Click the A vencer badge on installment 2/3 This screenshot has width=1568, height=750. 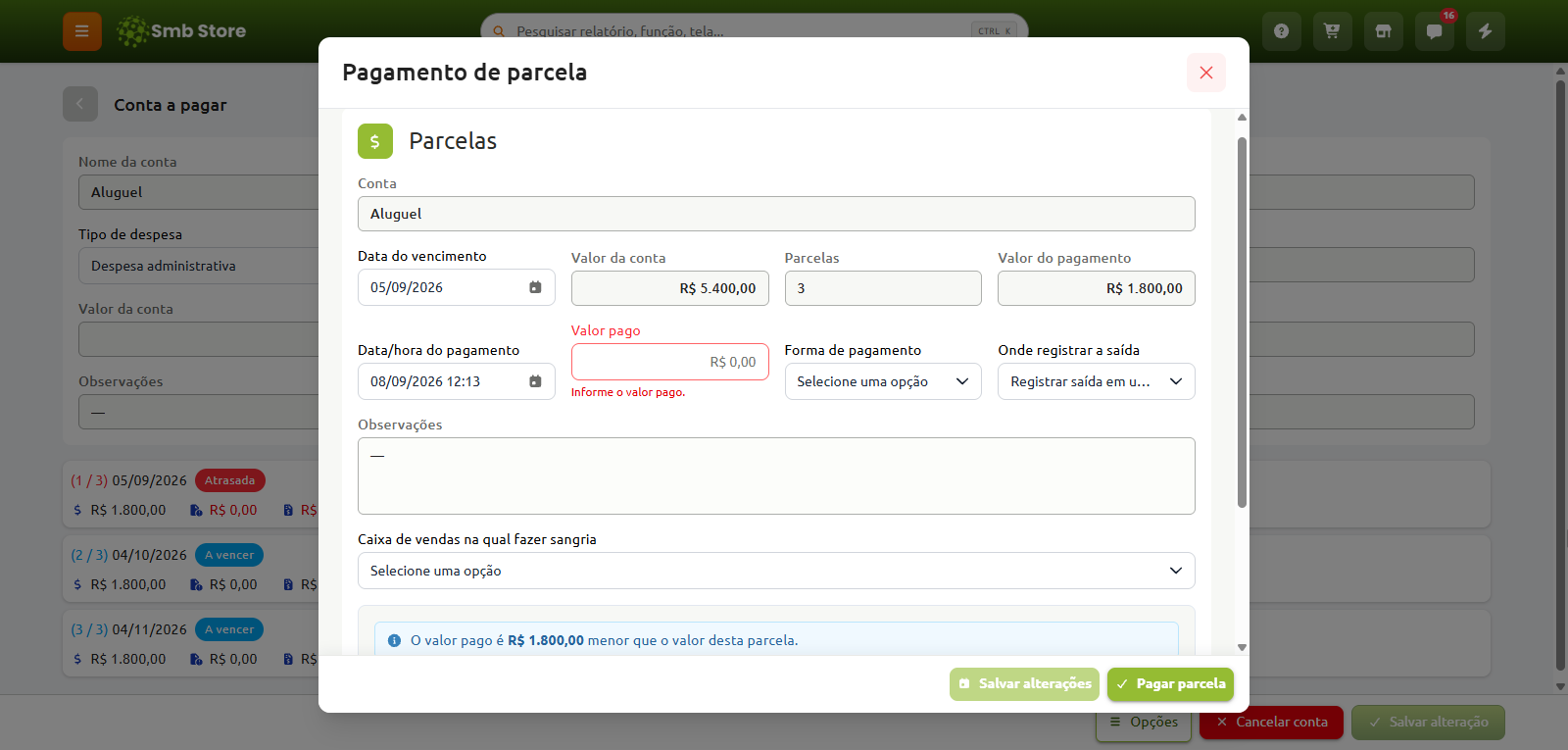coord(229,555)
